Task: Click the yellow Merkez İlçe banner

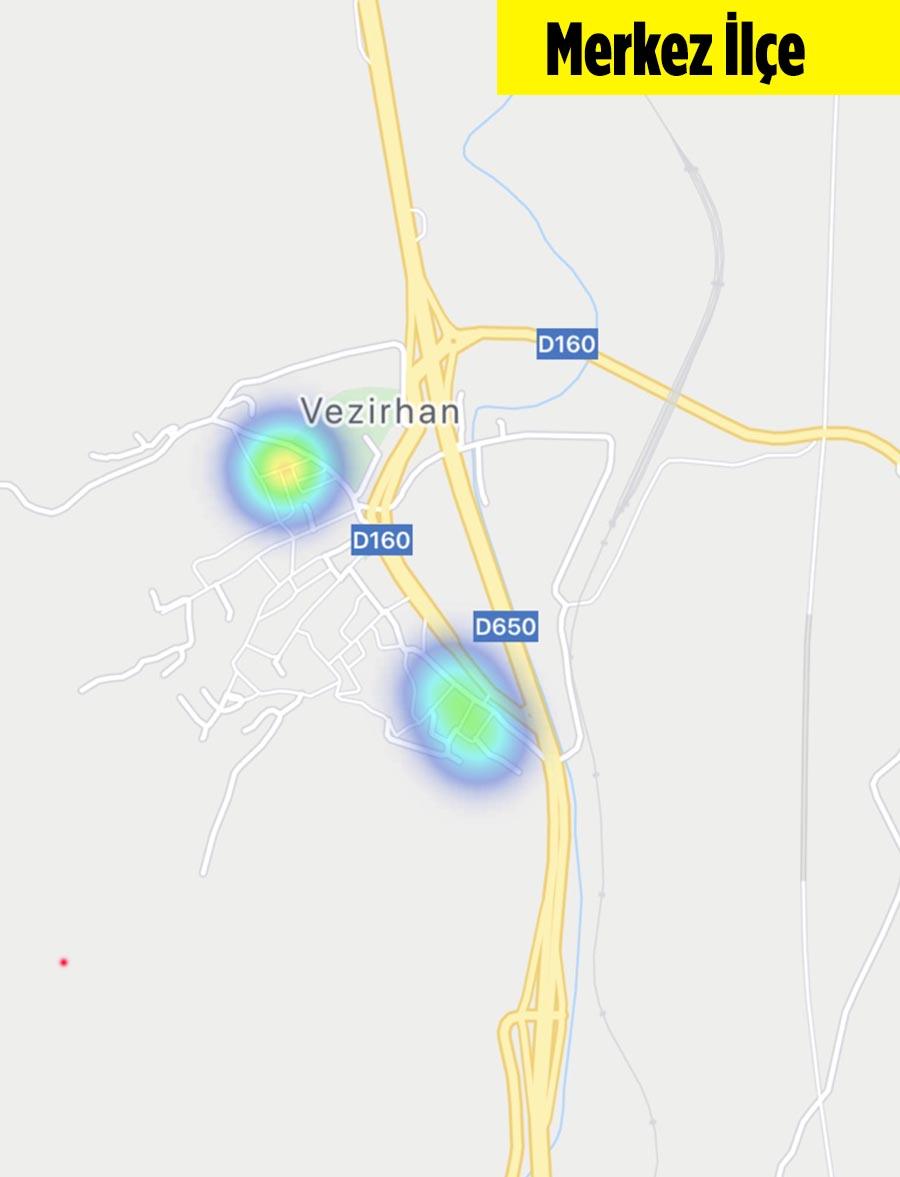Action: 698,47
